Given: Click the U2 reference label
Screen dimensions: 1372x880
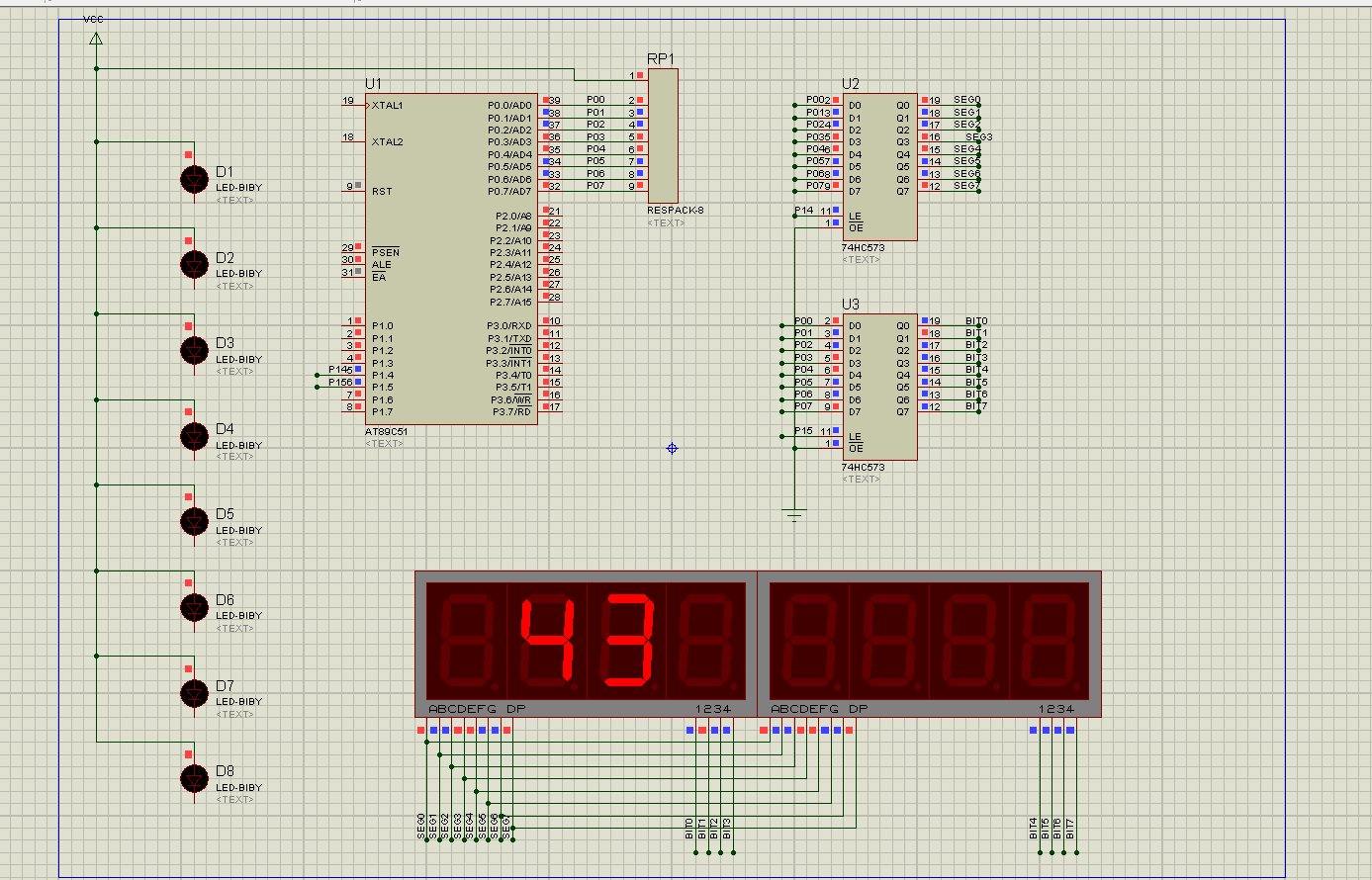Looking at the screenshot, I should click(851, 84).
